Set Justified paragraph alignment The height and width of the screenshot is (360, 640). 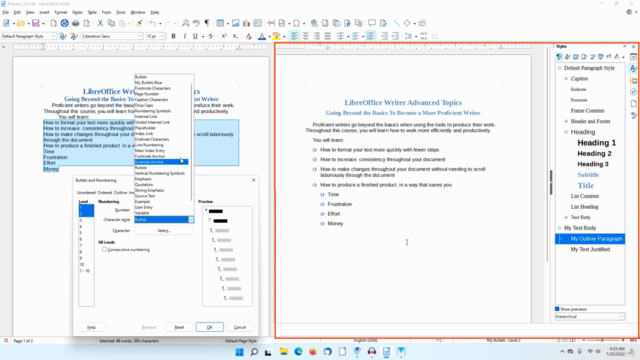328,36
